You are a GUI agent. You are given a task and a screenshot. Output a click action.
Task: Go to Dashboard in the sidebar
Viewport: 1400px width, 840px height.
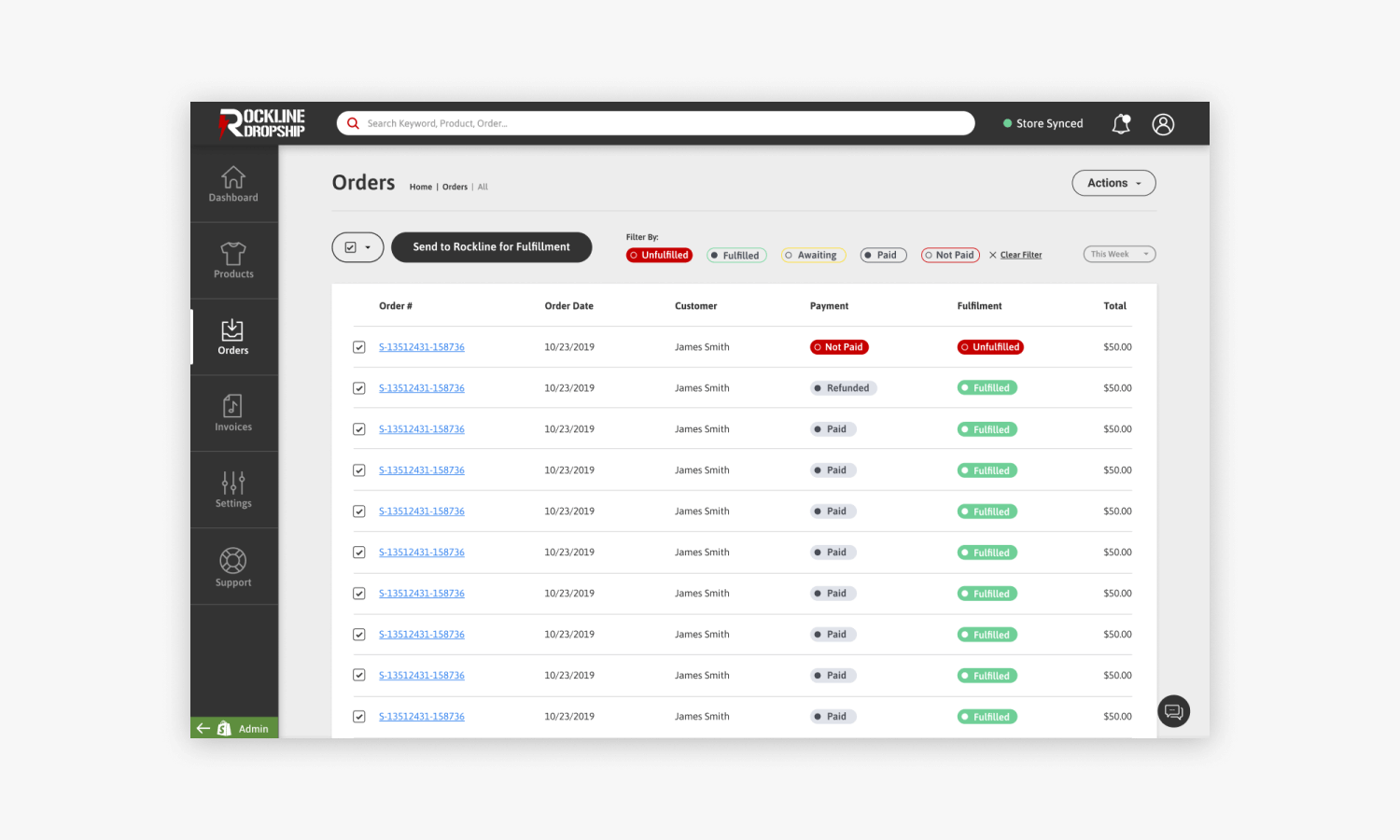[233, 184]
